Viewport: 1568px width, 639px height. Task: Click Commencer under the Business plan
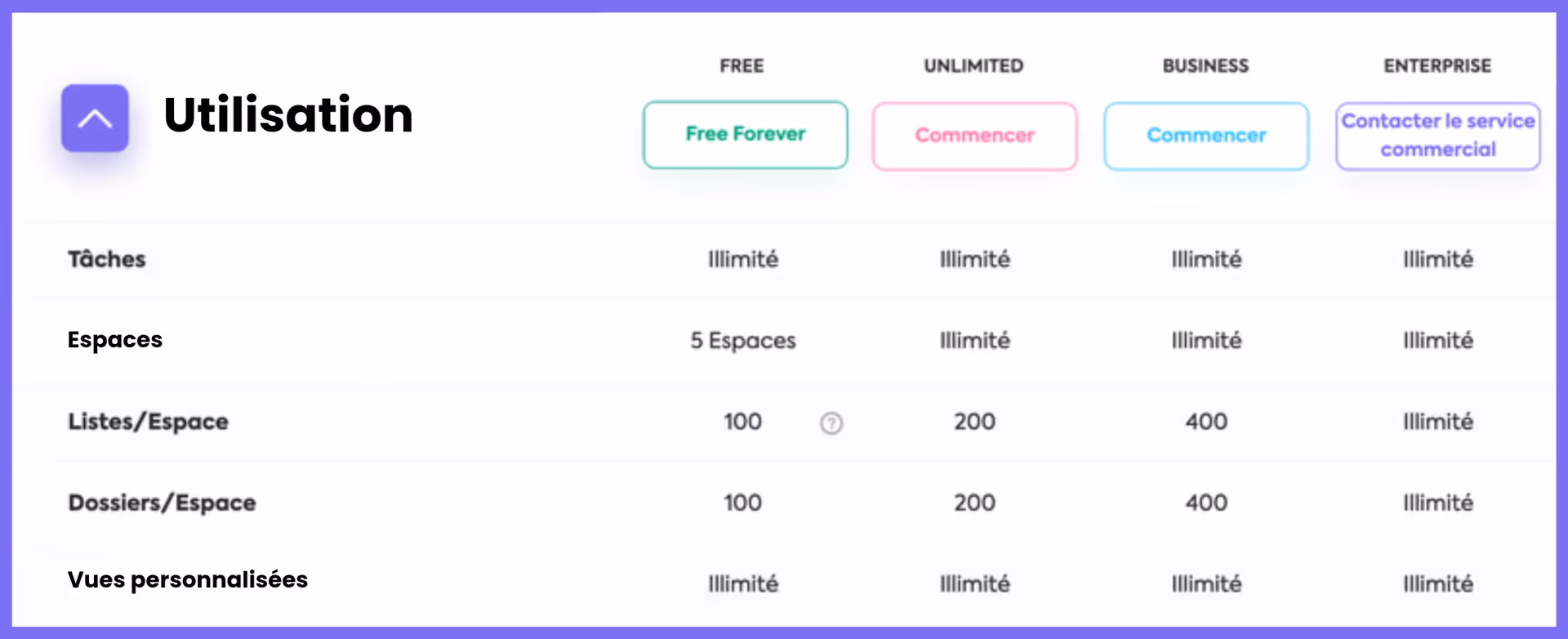click(x=1206, y=136)
